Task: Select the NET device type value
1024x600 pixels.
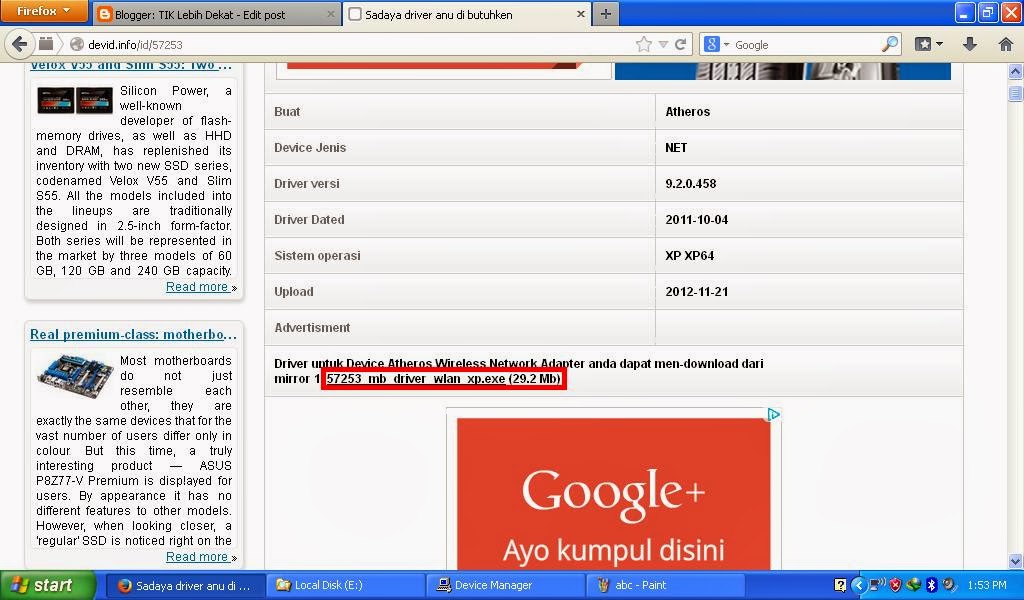Action: tap(676, 148)
